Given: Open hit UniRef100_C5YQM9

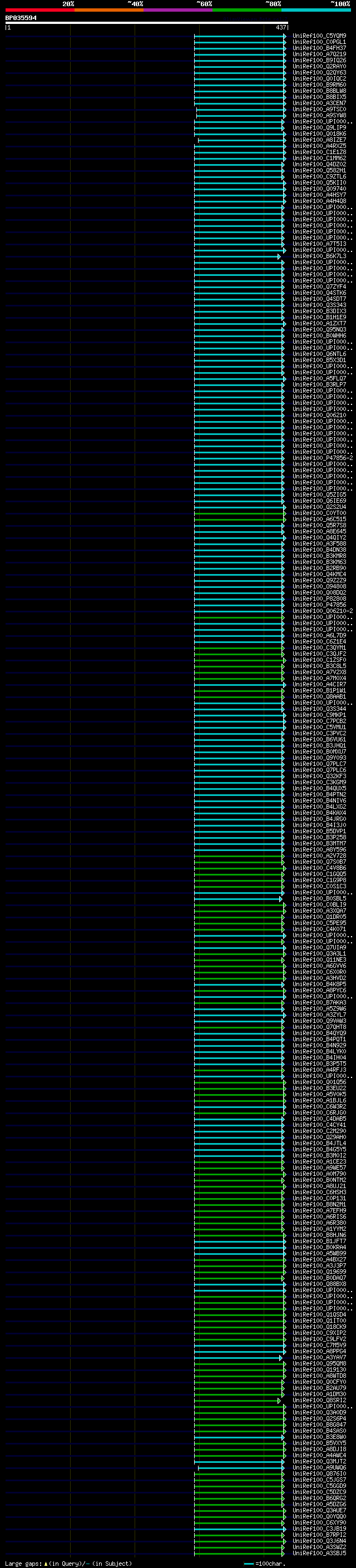Looking at the screenshot, I should pyautogui.click(x=319, y=36).
